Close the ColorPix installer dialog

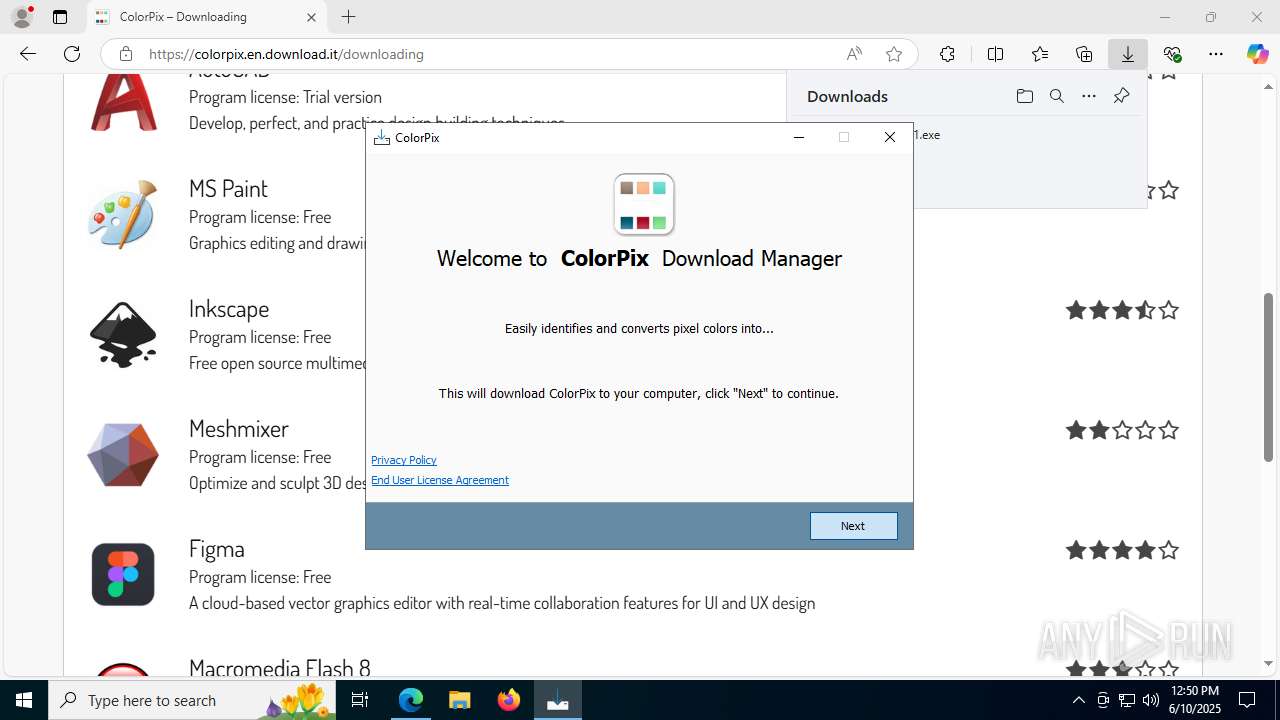890,137
